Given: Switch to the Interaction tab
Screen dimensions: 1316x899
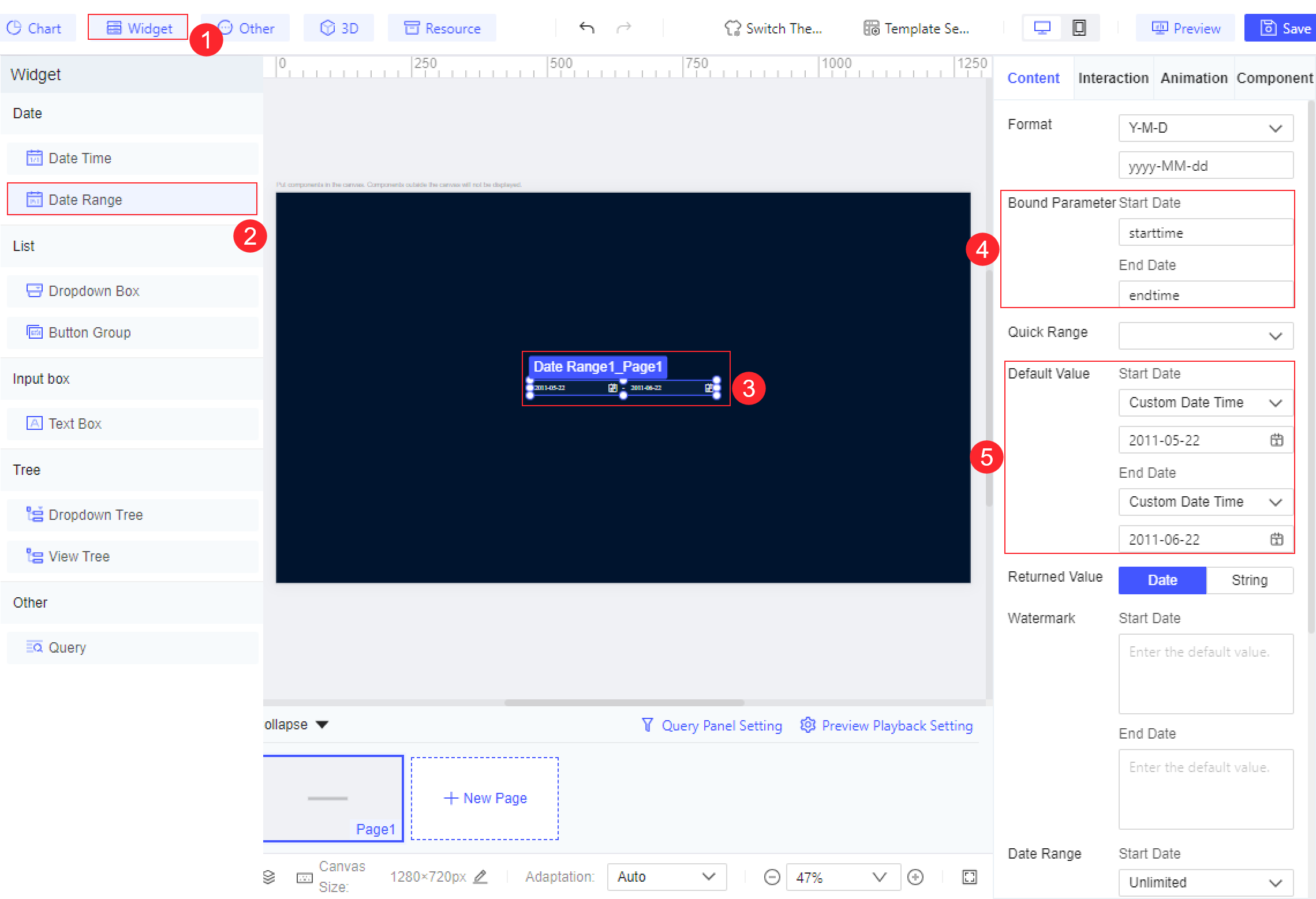Looking at the screenshot, I should [x=1113, y=78].
